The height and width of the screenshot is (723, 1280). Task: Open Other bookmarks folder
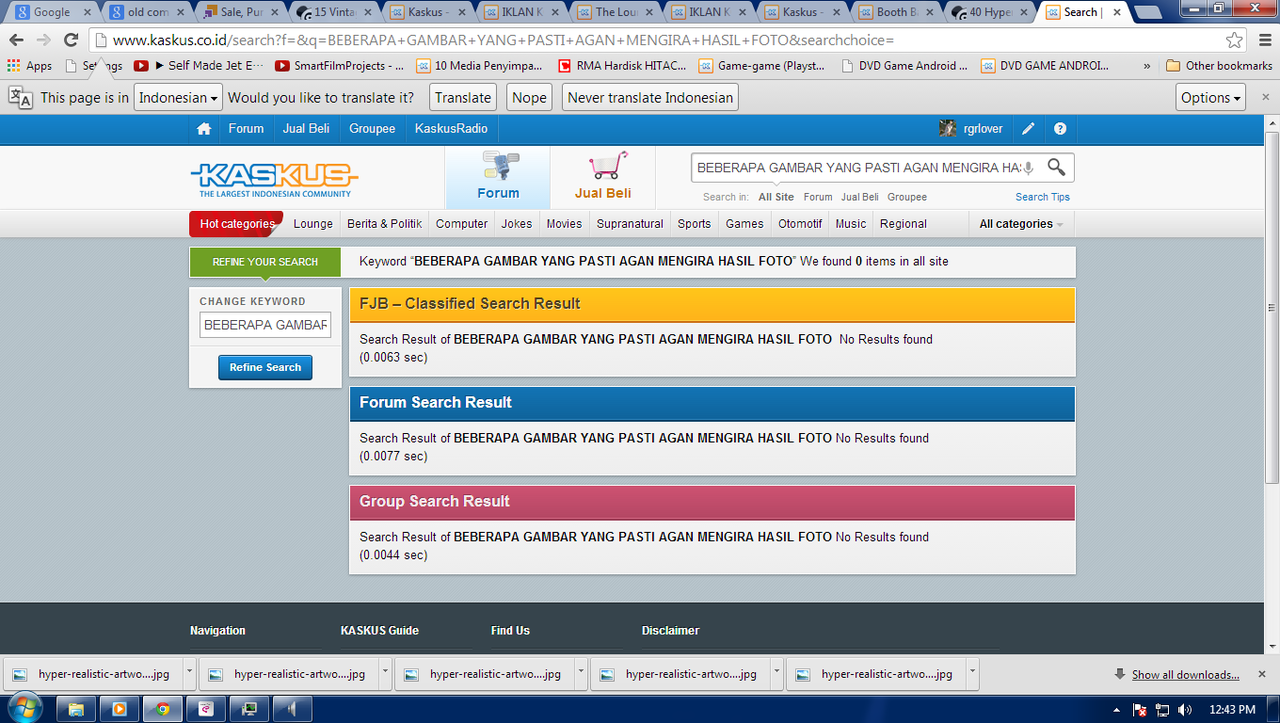coord(1219,66)
